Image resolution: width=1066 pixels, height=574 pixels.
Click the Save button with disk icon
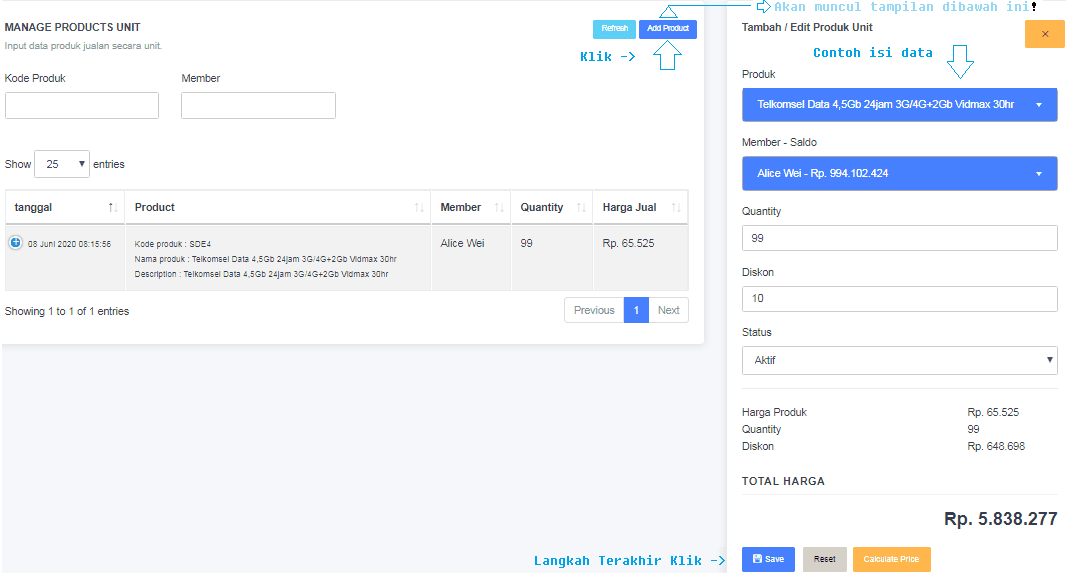[768, 559]
